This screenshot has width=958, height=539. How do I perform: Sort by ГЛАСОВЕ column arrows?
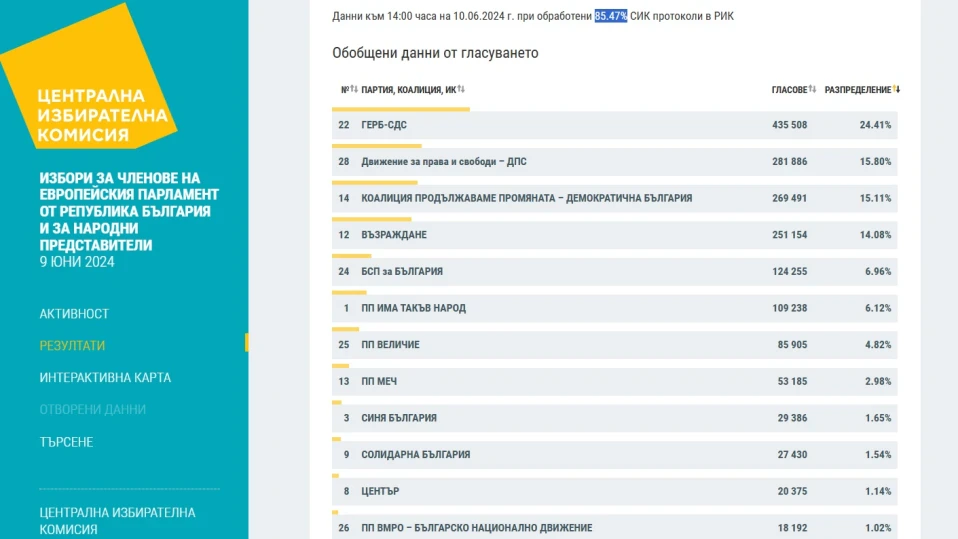(x=813, y=89)
